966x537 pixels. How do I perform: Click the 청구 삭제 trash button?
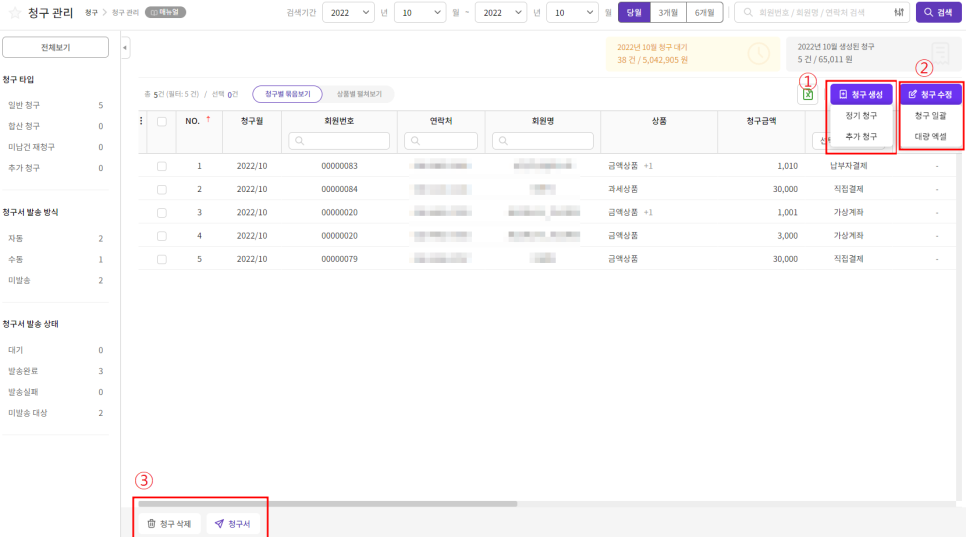[169, 524]
